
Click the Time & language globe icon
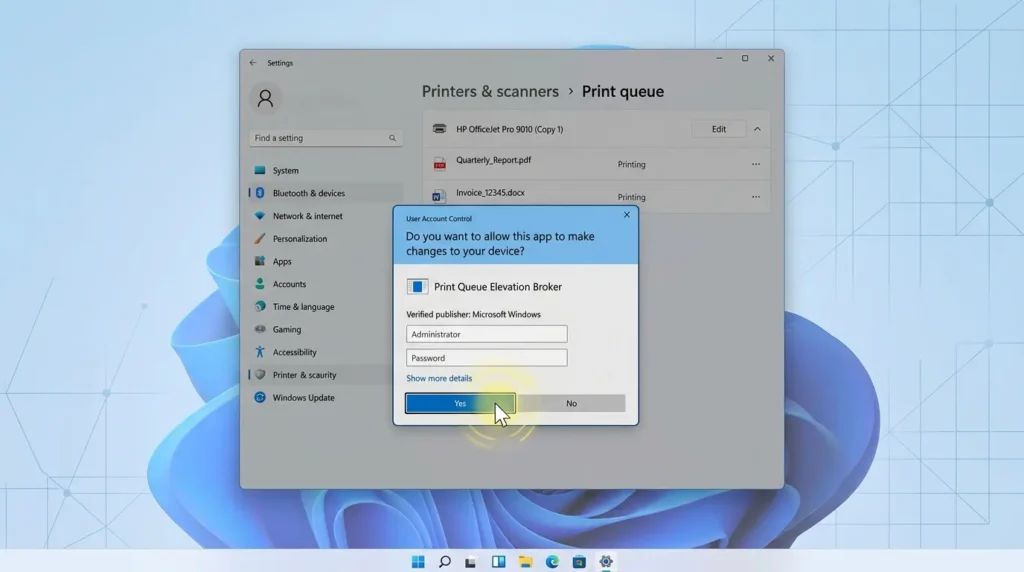[260, 306]
